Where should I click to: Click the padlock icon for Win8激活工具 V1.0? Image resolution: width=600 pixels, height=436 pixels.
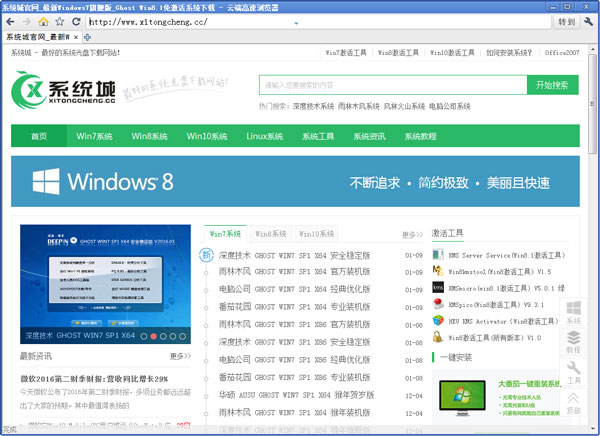(437, 337)
